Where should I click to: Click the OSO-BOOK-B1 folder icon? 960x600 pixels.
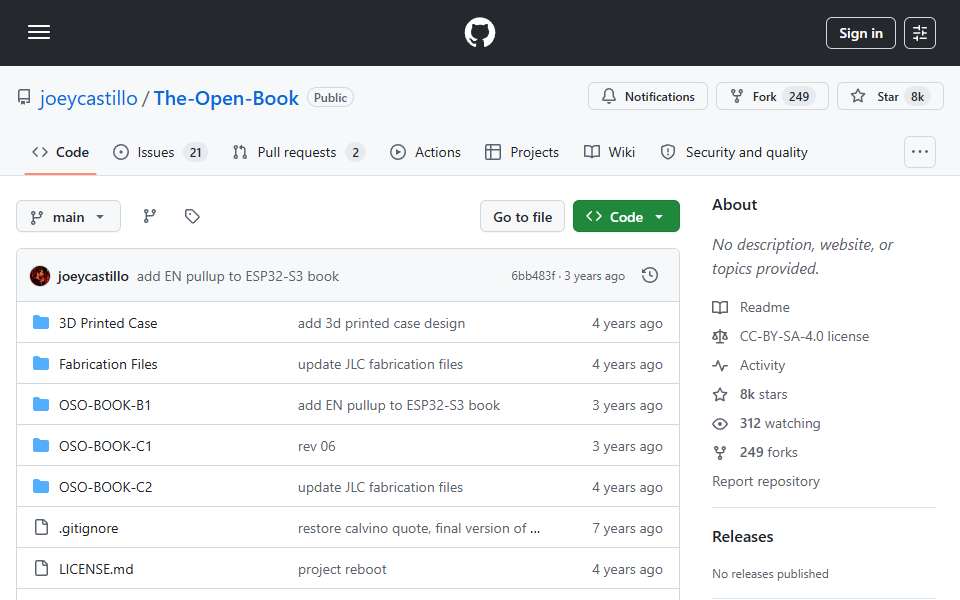click(x=41, y=405)
